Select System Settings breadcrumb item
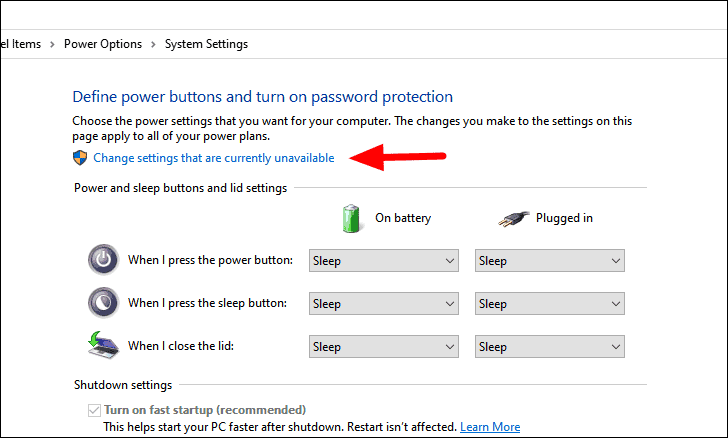The height and width of the screenshot is (438, 728). pyautogui.click(x=204, y=44)
